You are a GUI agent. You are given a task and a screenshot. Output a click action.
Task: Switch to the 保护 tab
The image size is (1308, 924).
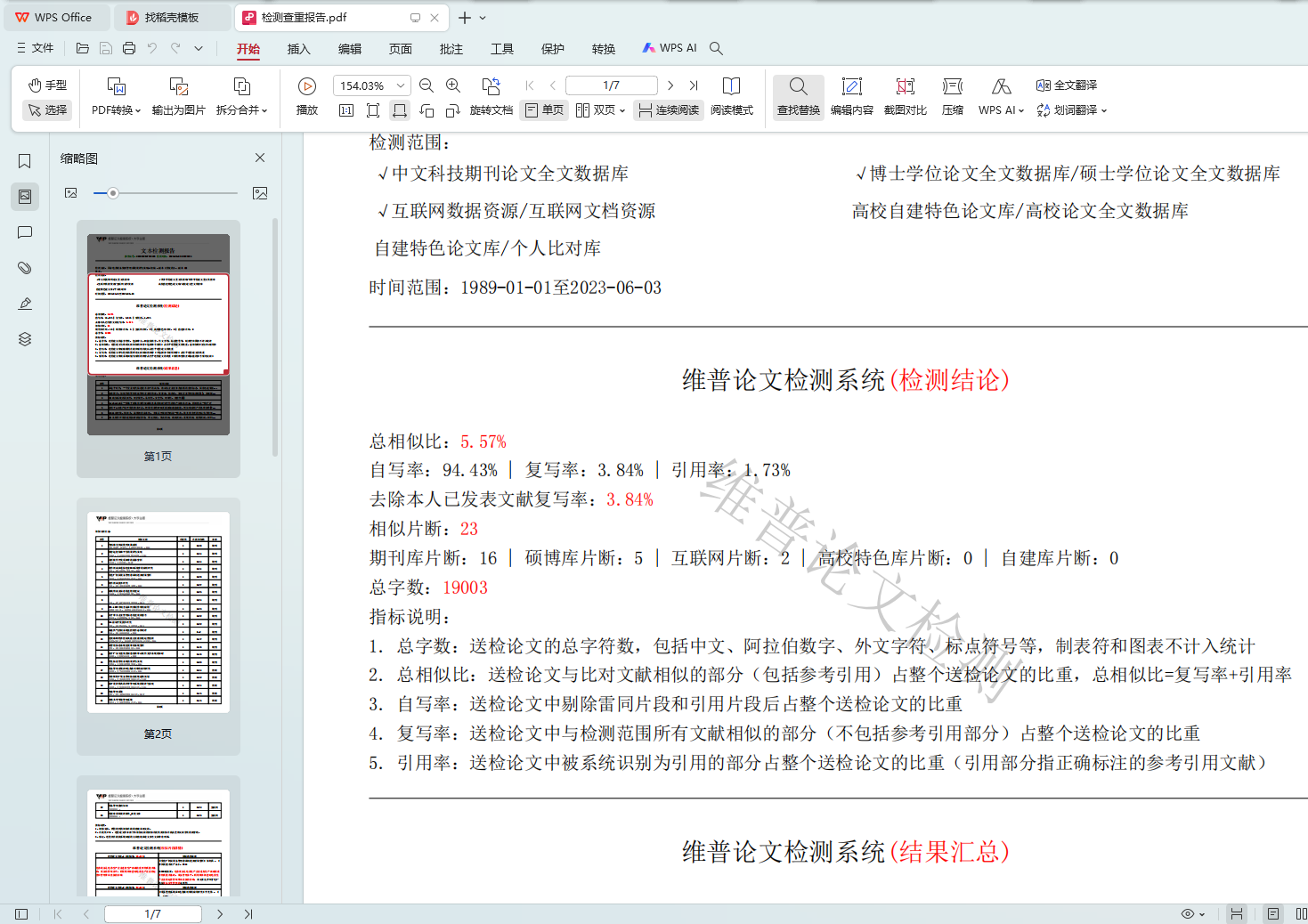(x=553, y=49)
